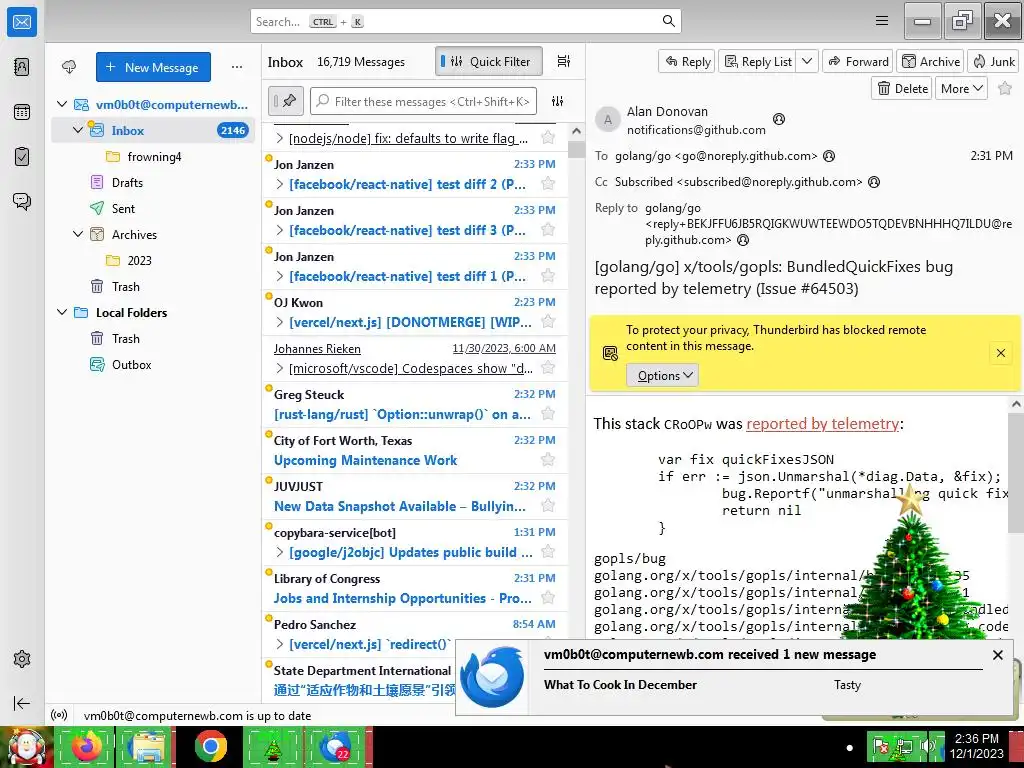
Task: Click message list scrollbar up arrow
Action: [x=576, y=131]
